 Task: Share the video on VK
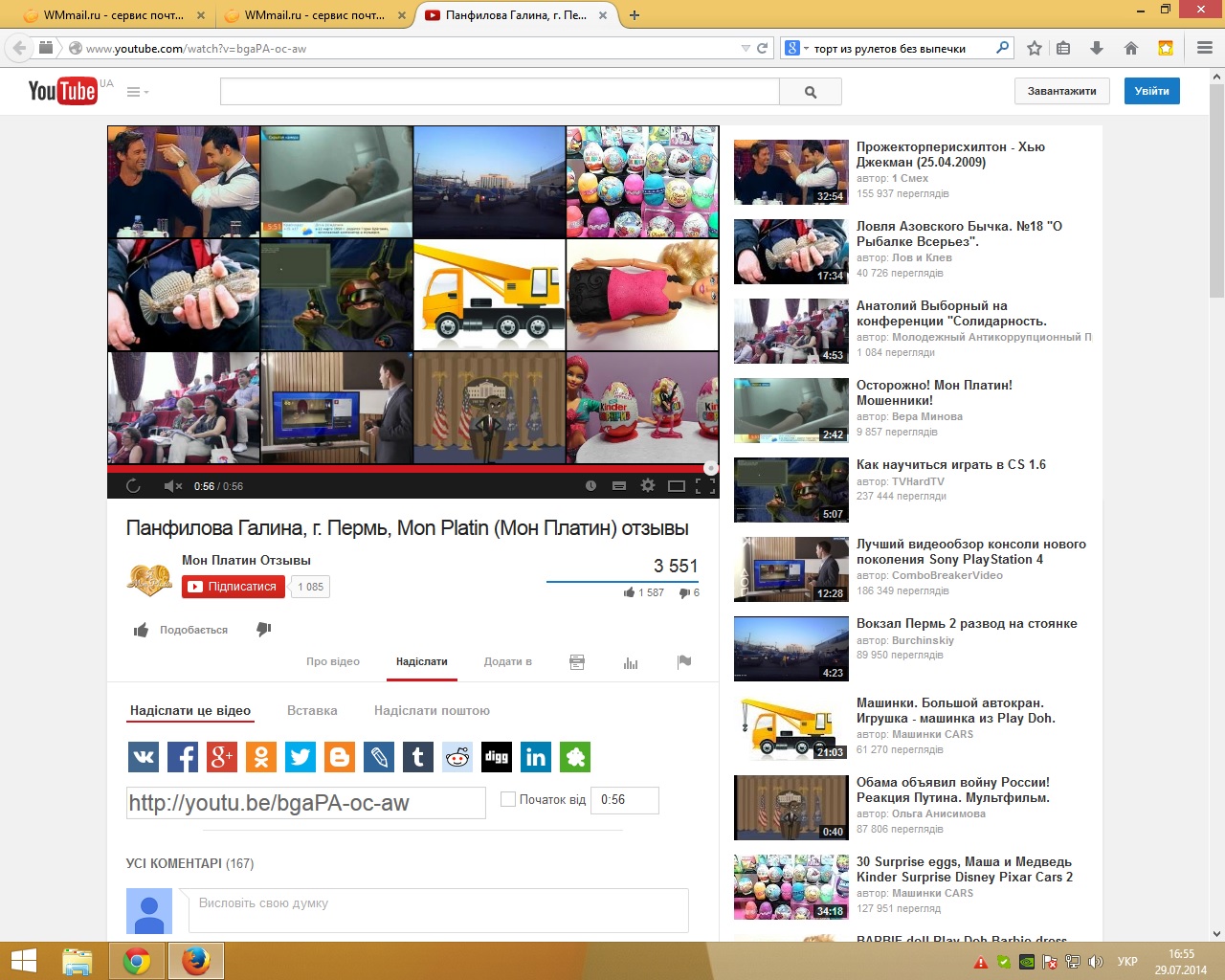tap(144, 757)
